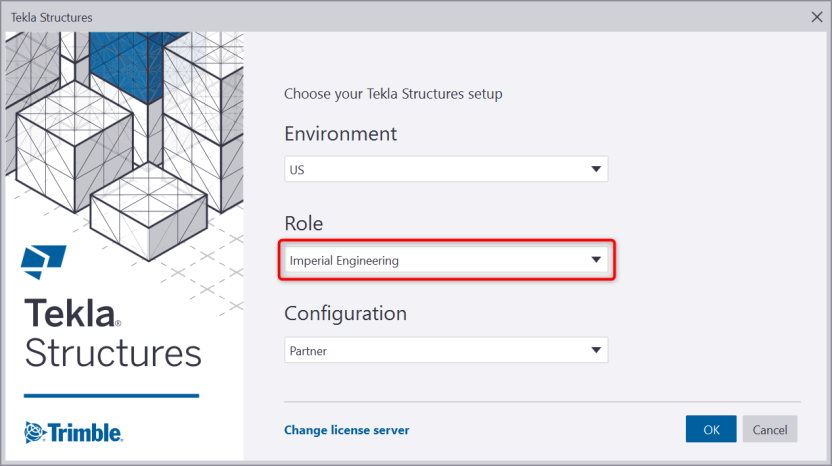The width and height of the screenshot is (832, 466).
Task: Click the Tekla Structures wordmark
Action: pos(112,333)
